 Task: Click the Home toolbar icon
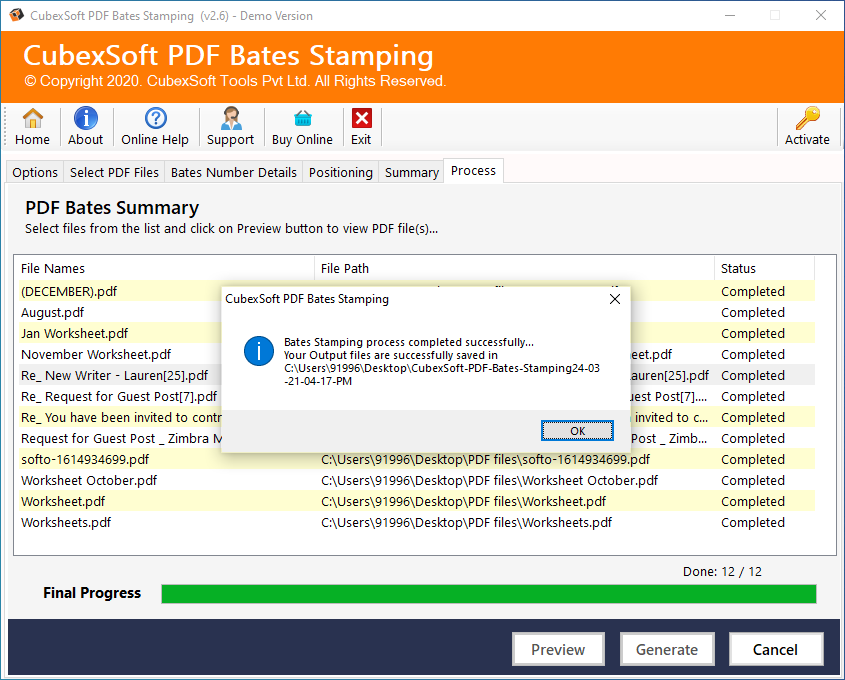pyautogui.click(x=32, y=120)
